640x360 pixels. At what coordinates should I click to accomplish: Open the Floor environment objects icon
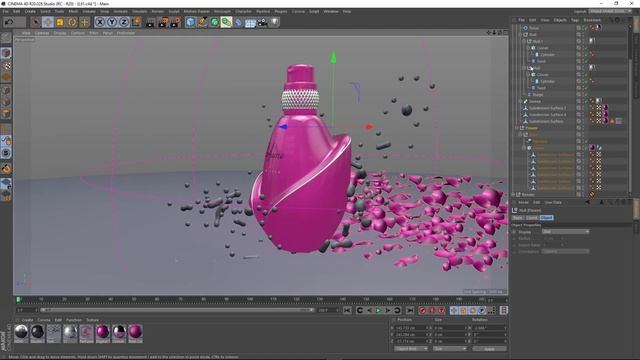(x=250, y=22)
